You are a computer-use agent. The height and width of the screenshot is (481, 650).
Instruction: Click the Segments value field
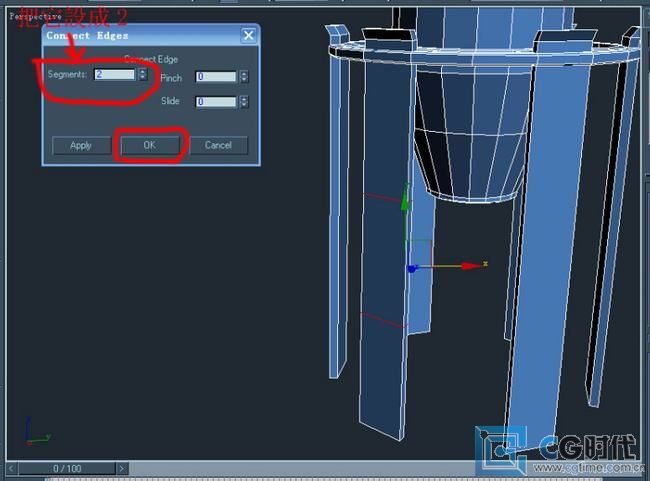pyautogui.click(x=114, y=74)
